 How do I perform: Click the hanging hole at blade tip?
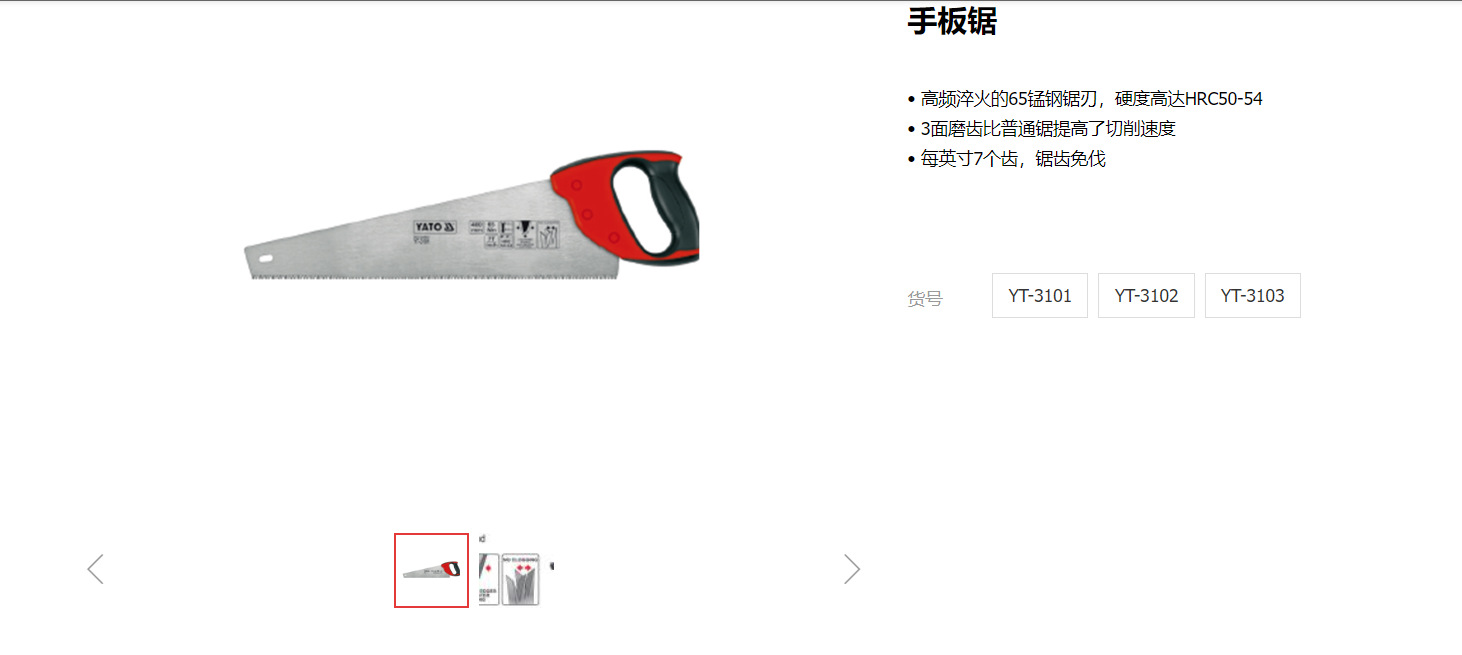[x=266, y=259]
